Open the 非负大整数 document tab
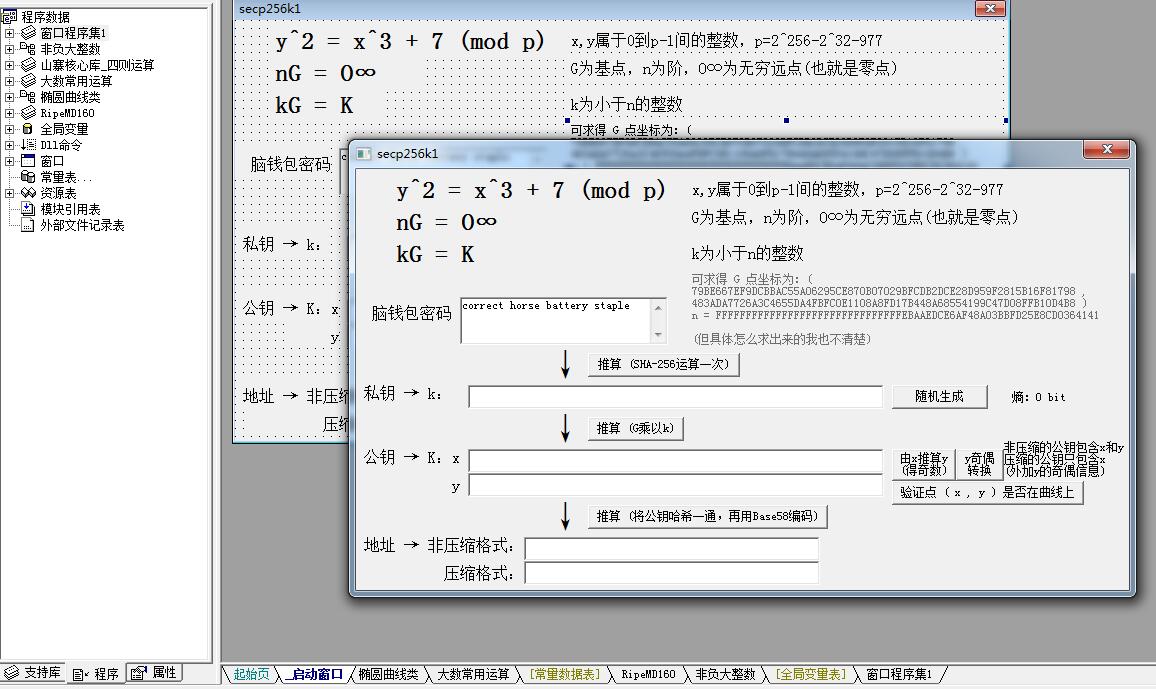This screenshot has height=689, width=1156. pos(725,674)
